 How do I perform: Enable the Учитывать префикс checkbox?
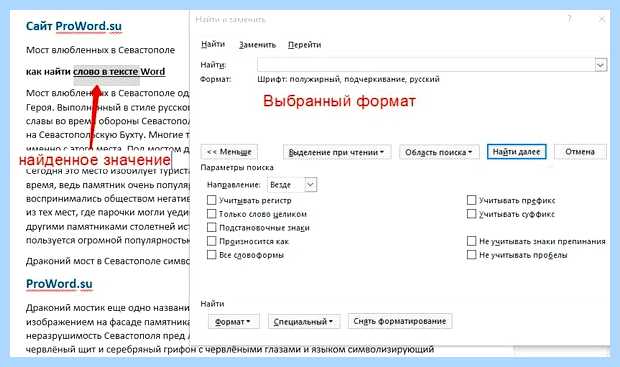pos(471,200)
